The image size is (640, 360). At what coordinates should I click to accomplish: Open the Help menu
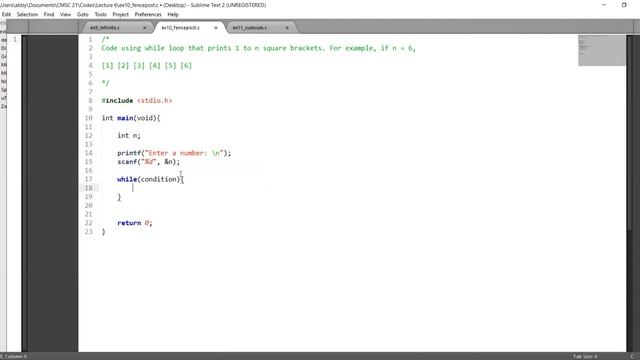173,14
